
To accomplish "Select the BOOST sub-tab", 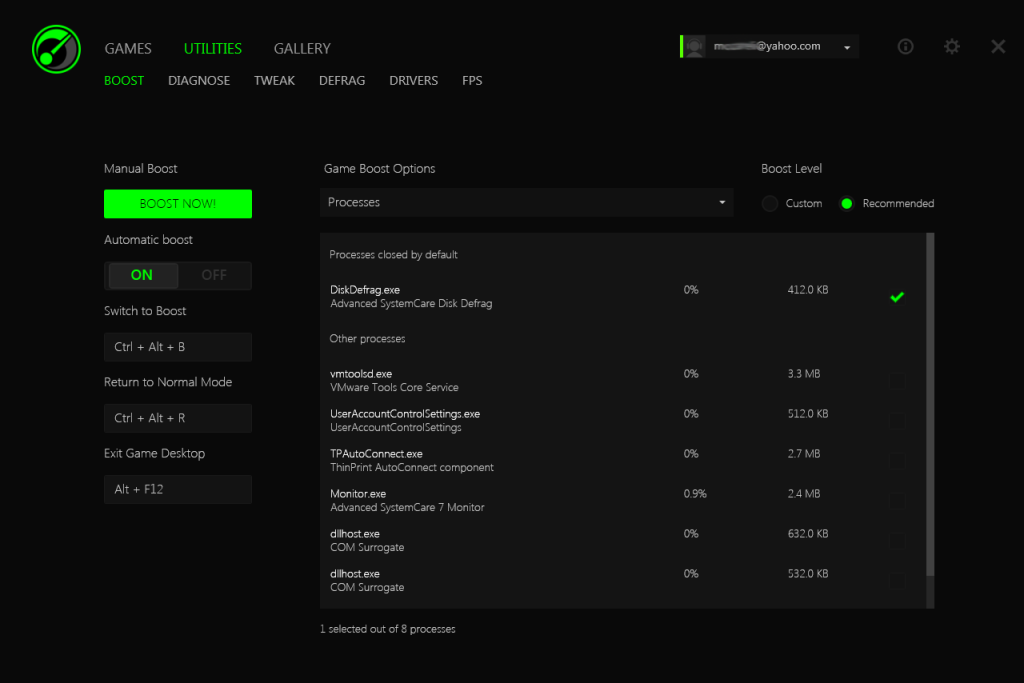I will click(x=124, y=80).
